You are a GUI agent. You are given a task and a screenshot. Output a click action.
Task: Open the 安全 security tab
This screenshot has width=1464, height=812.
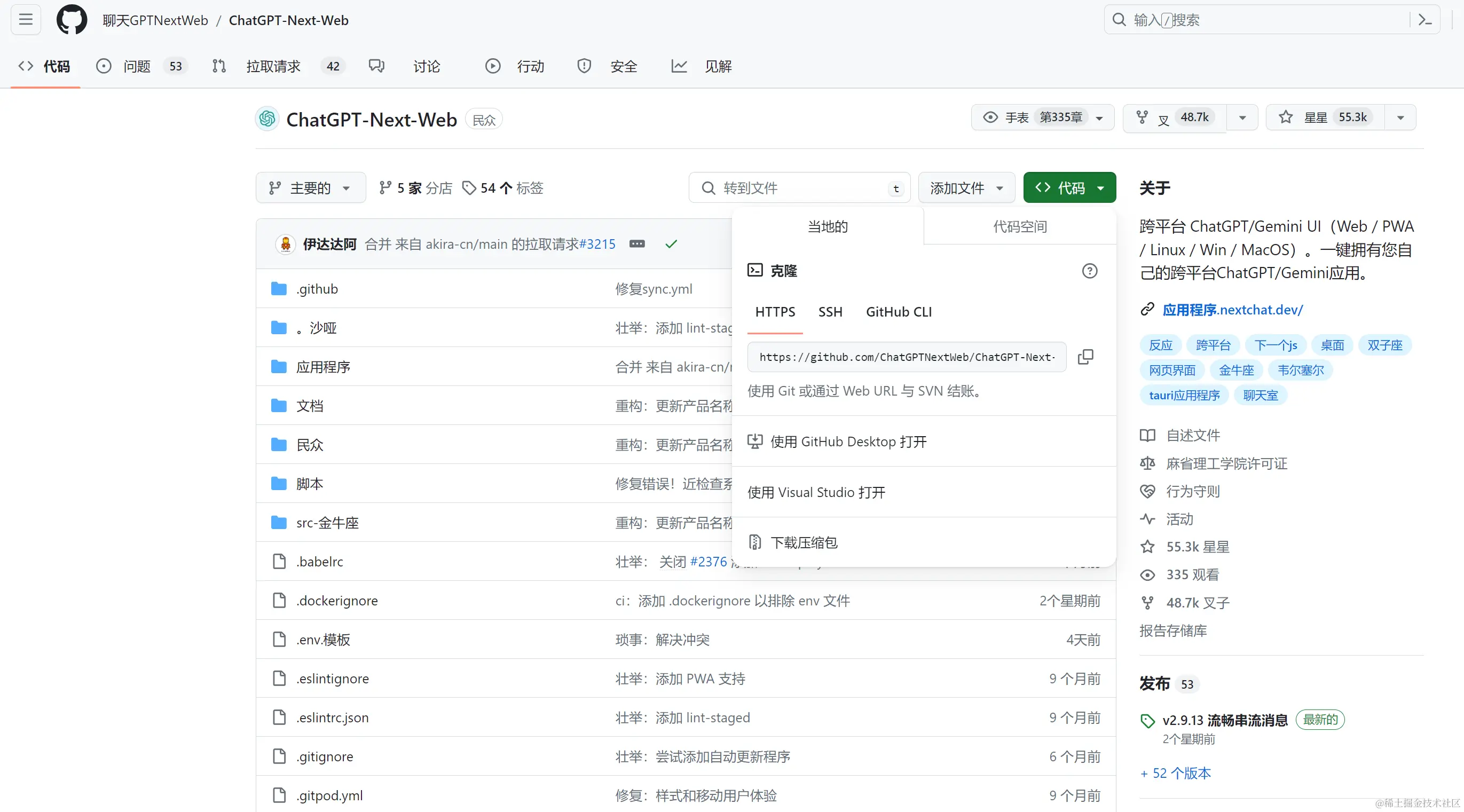[607, 67]
